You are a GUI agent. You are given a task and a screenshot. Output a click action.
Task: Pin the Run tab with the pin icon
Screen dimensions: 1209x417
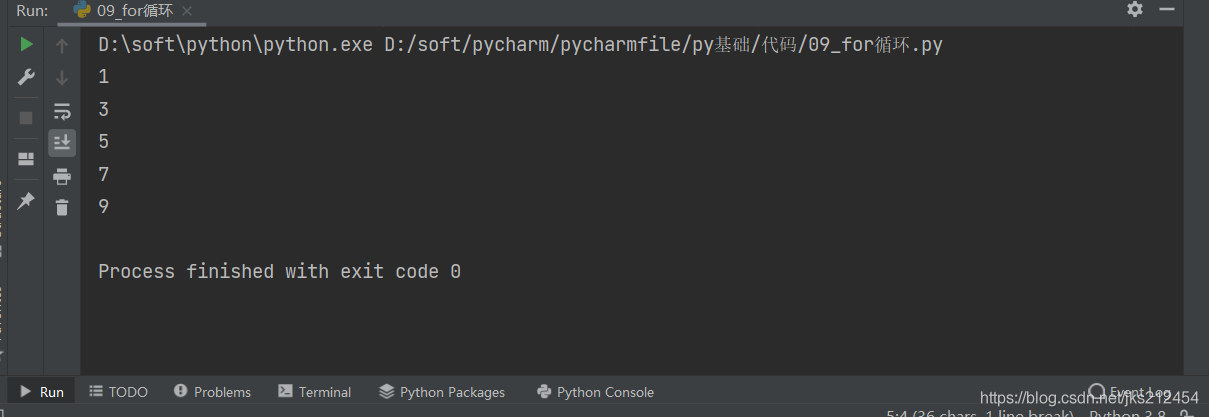point(26,201)
